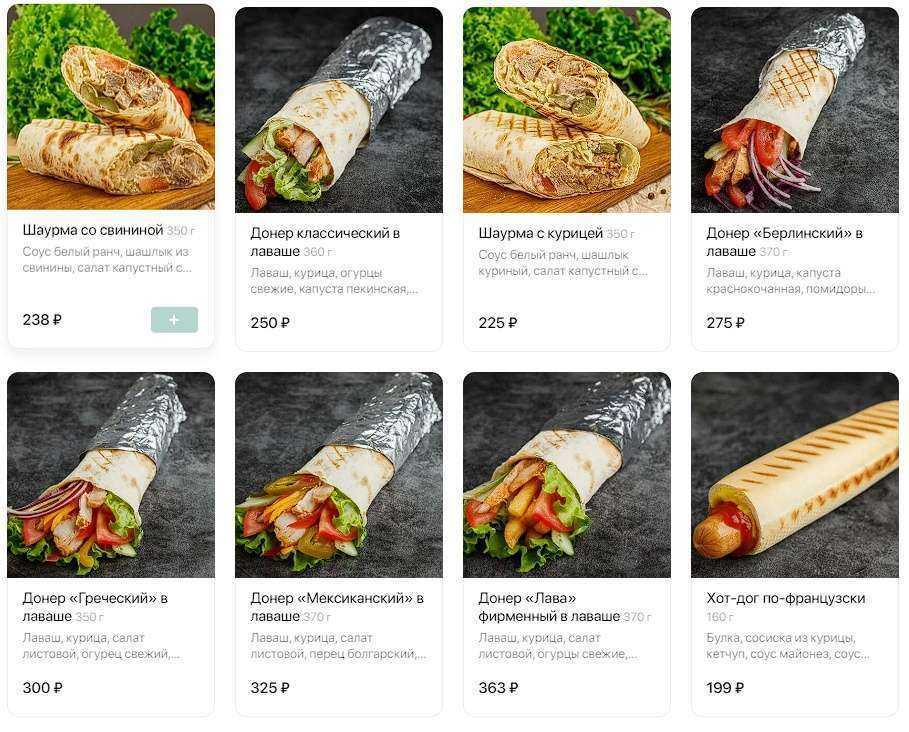Viewport: 909px width, 732px height.
Task: Open the Донер «Мексиканский» photo
Action: point(339,475)
